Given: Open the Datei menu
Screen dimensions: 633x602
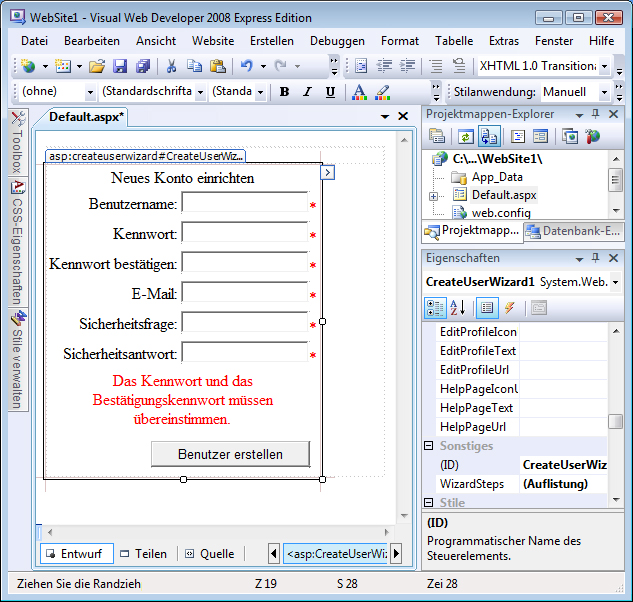Looking at the screenshot, I should tap(34, 41).
